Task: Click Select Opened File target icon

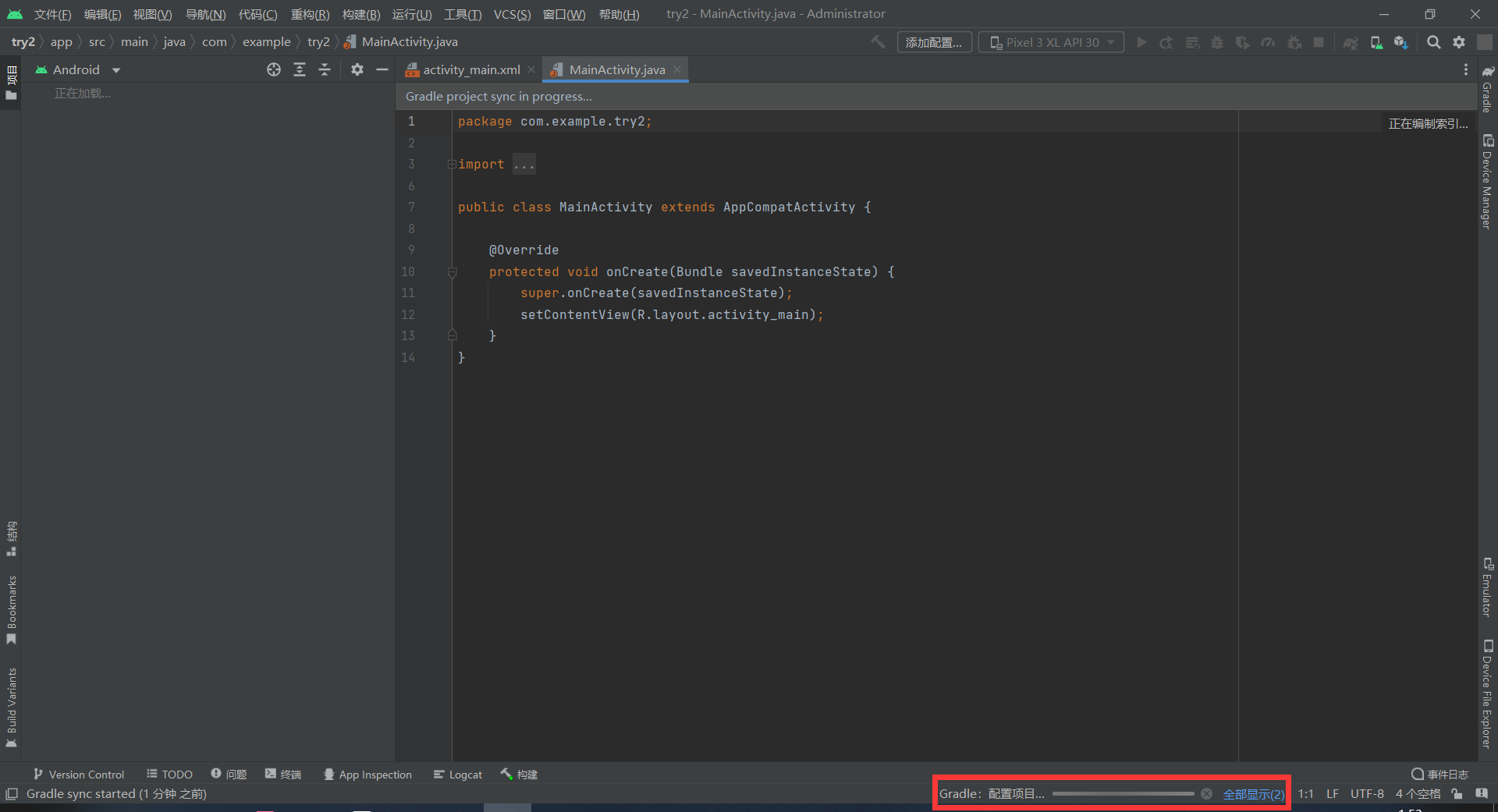Action: 274,69
